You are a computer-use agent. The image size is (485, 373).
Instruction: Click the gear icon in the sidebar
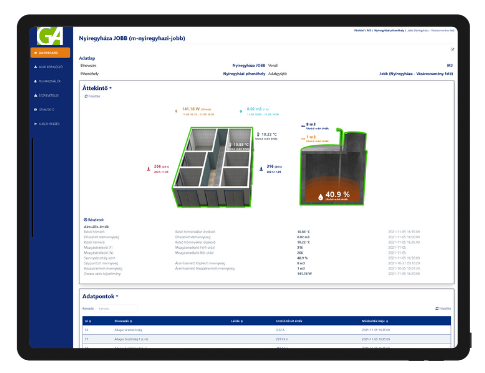pyautogui.click(x=35, y=110)
